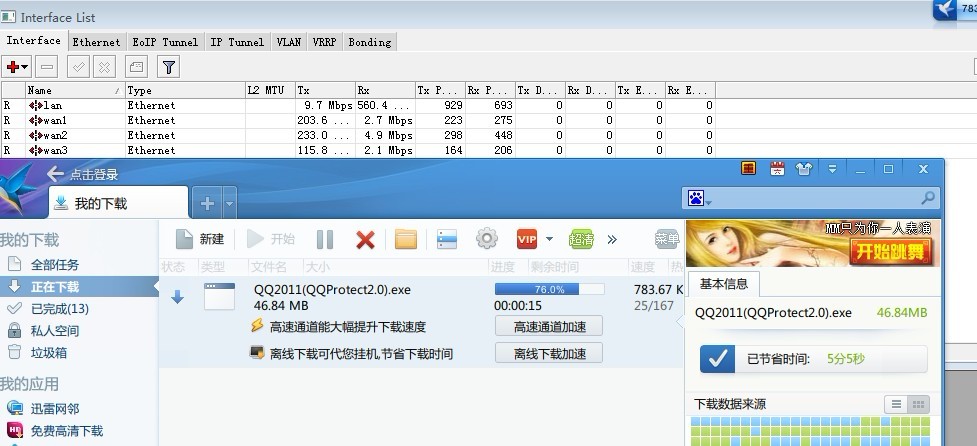Click the magnifier search icon
The height and width of the screenshot is (446, 977).
[928, 199]
